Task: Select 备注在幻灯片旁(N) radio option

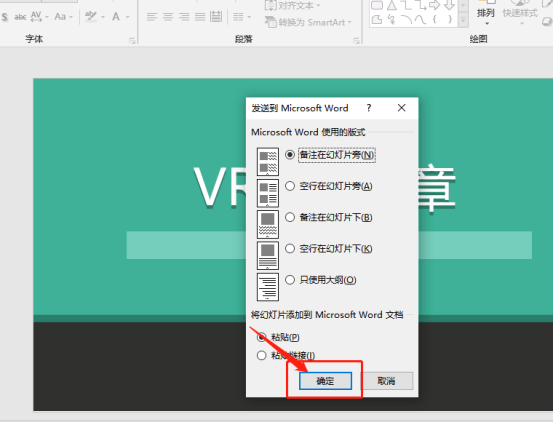Action: pos(331,155)
